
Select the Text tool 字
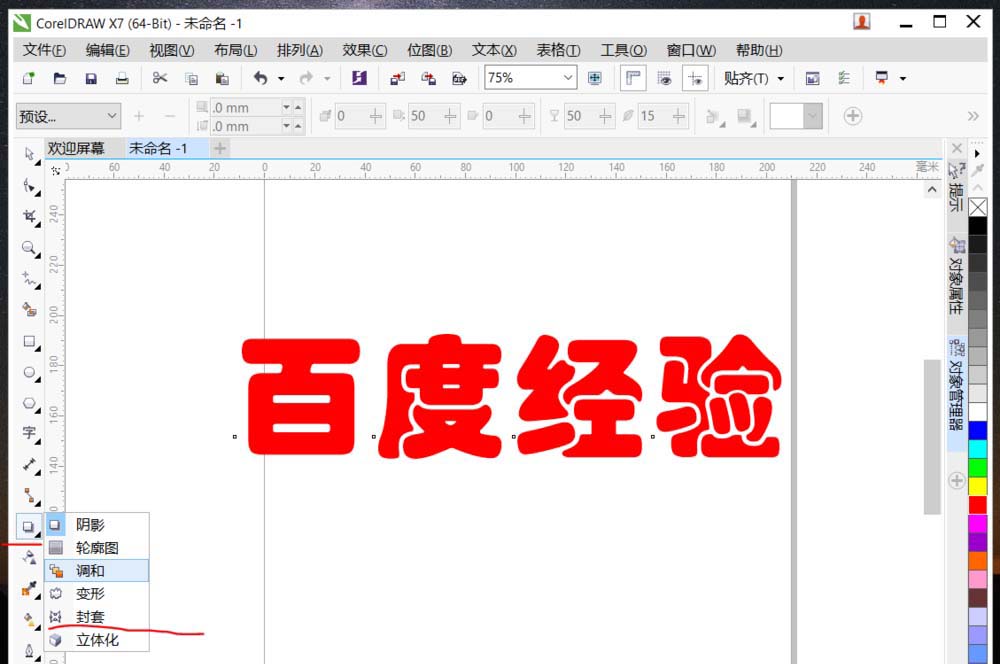[29, 434]
